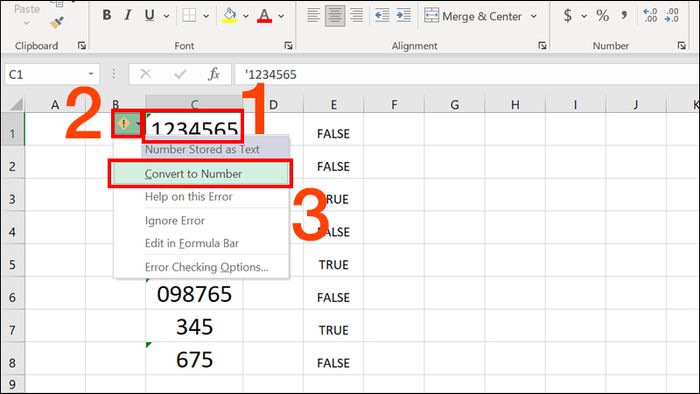The width and height of the screenshot is (700, 394).
Task: Select column G header
Action: 454,104
